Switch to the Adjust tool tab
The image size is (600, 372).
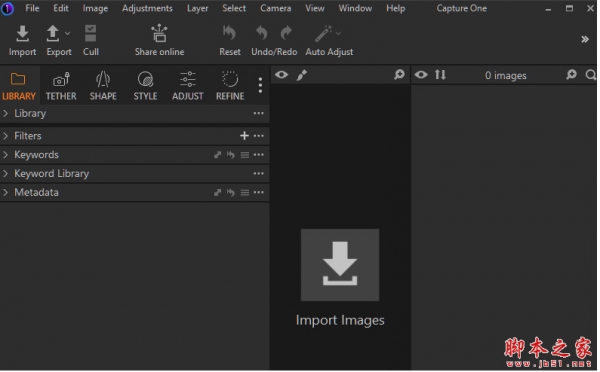point(188,86)
